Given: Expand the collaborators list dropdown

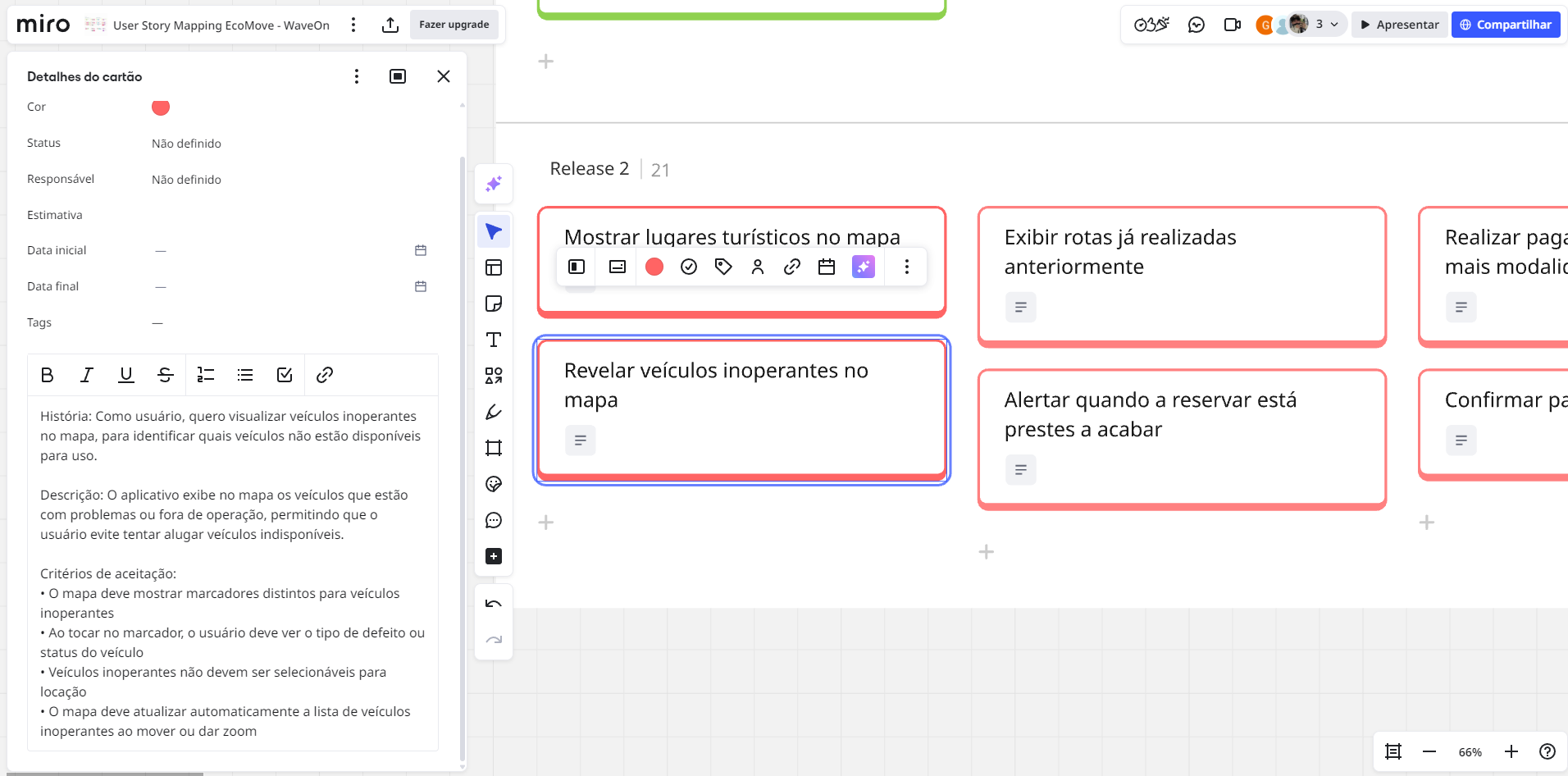Looking at the screenshot, I should pyautogui.click(x=1334, y=25).
